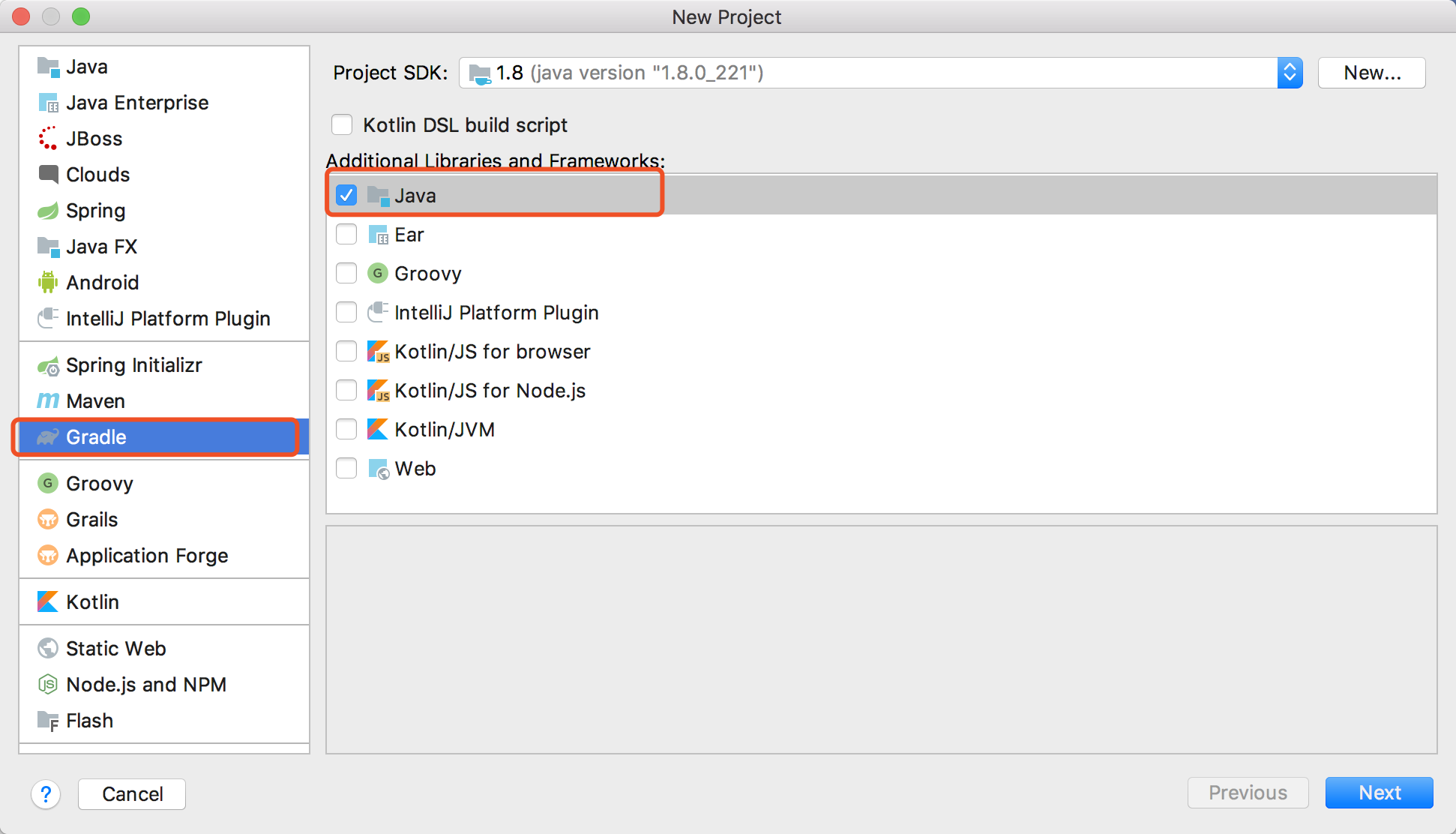Check the Groovy framework checkbox
The height and width of the screenshot is (834, 1456).
[x=346, y=274]
